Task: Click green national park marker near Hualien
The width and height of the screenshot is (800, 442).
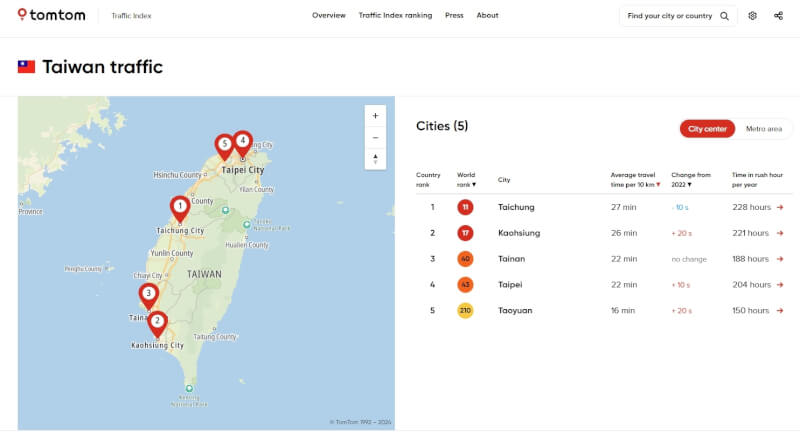Action: (246, 225)
